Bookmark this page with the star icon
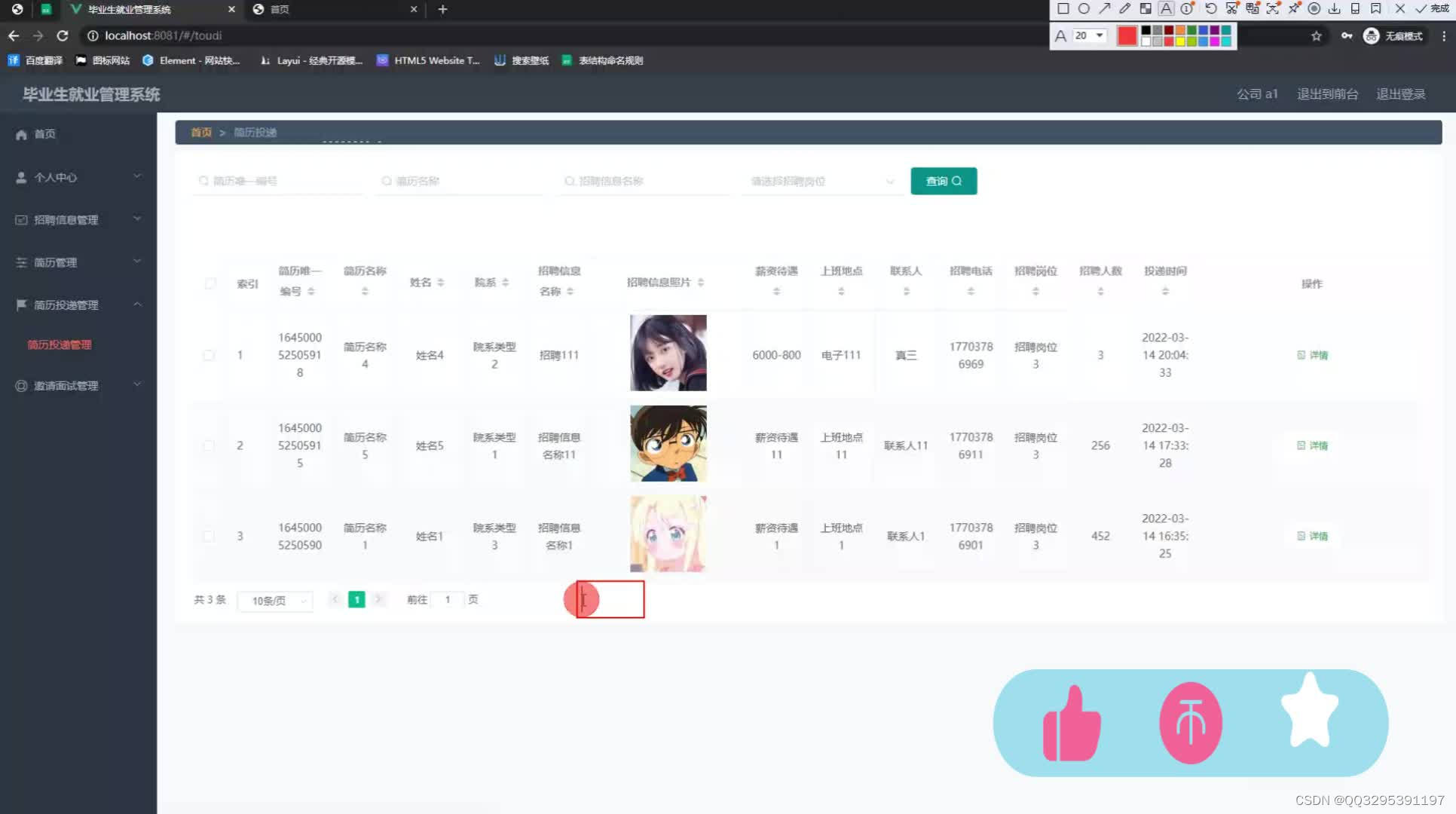Image resolution: width=1456 pixels, height=814 pixels. pos(1316,35)
